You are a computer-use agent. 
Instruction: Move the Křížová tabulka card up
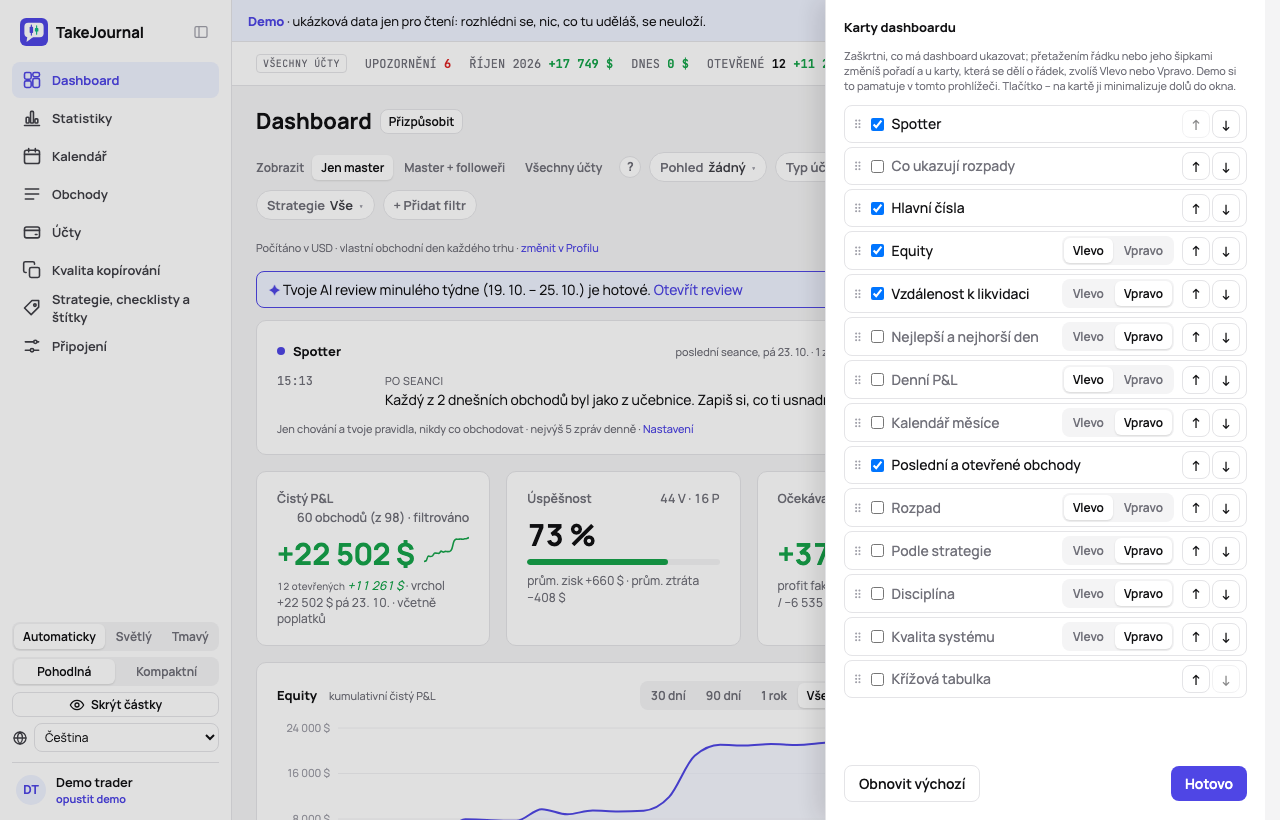[x=1195, y=680]
